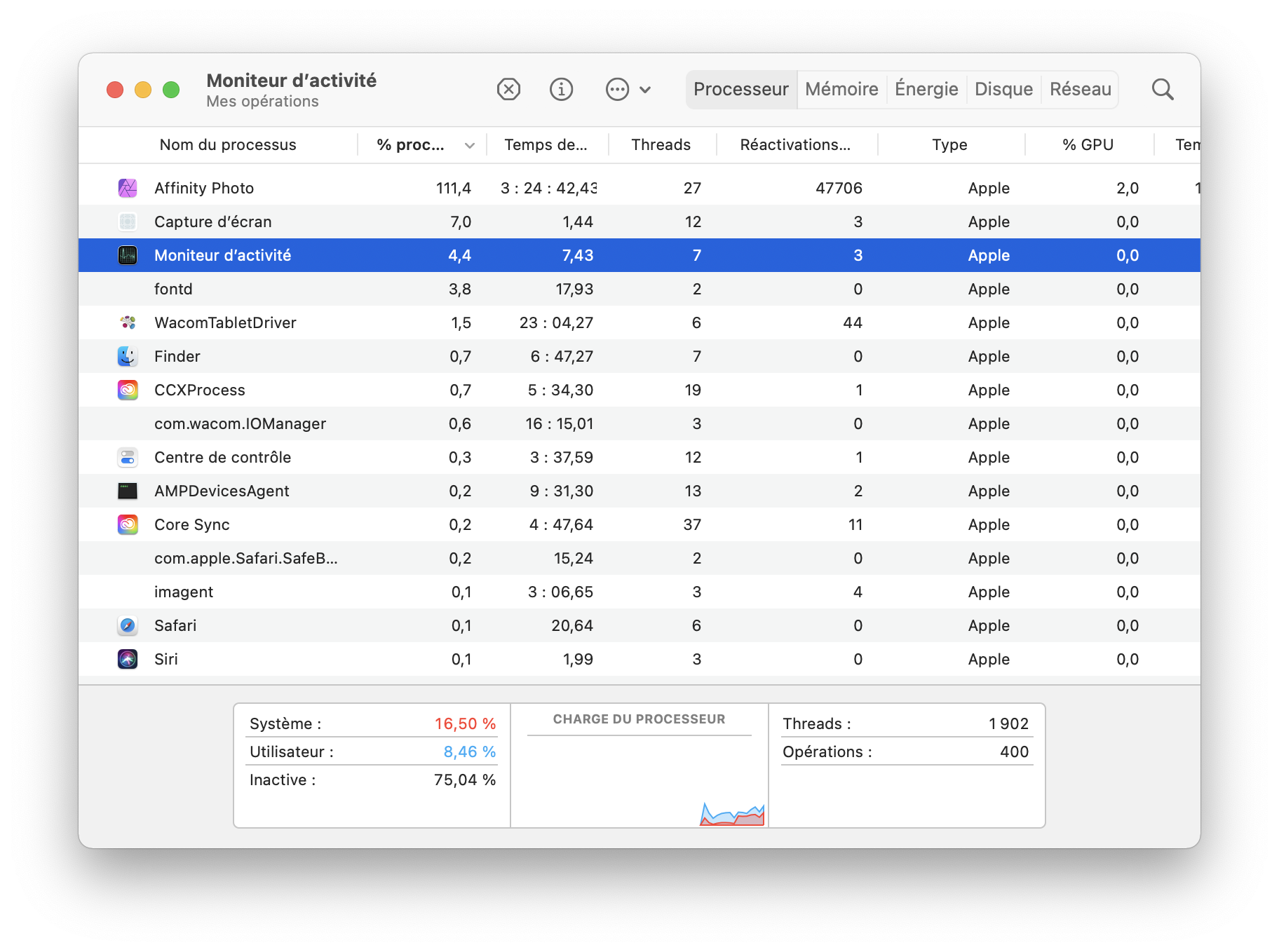Sort by Threads column header

coord(661,144)
